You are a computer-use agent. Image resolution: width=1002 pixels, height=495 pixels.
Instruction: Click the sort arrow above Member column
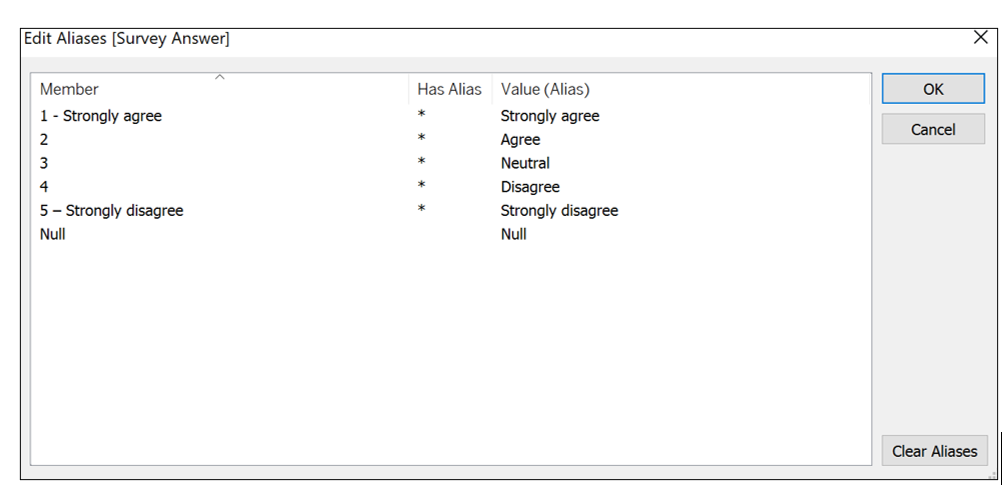tap(220, 76)
